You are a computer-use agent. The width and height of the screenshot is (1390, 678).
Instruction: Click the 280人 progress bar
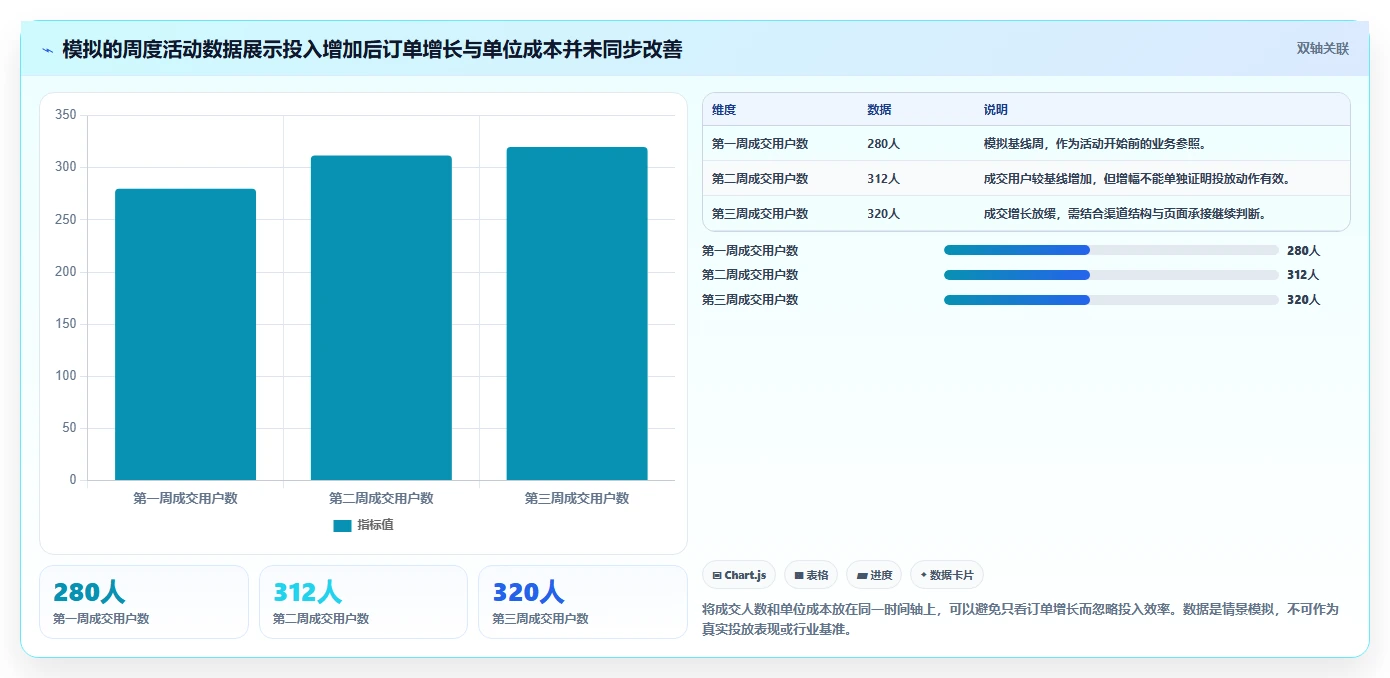1111,251
